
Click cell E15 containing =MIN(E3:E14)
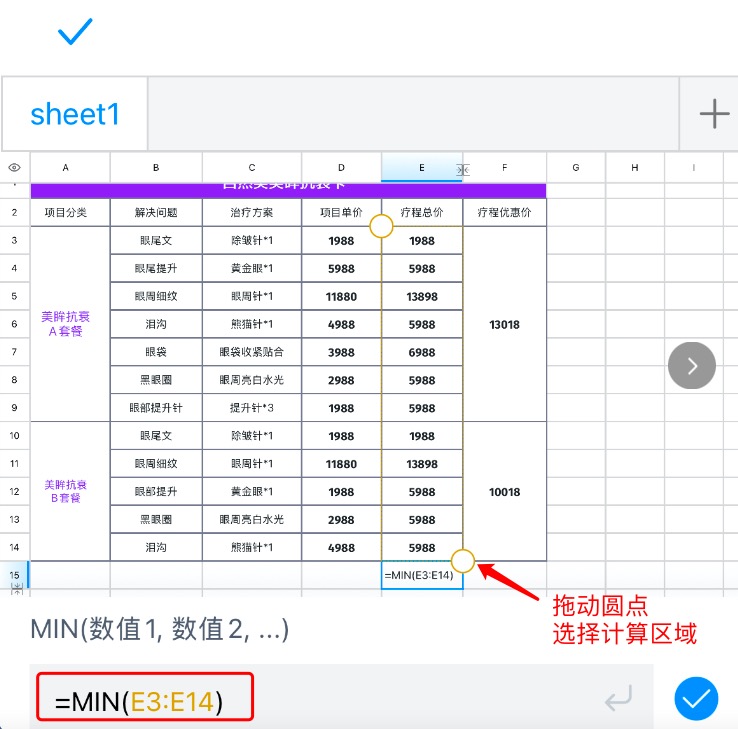point(422,575)
